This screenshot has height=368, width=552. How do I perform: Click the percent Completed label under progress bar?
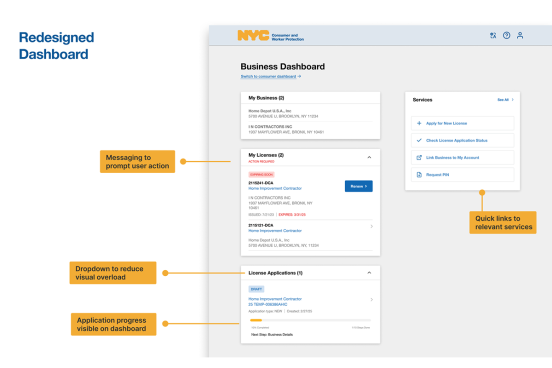[x=260, y=328]
